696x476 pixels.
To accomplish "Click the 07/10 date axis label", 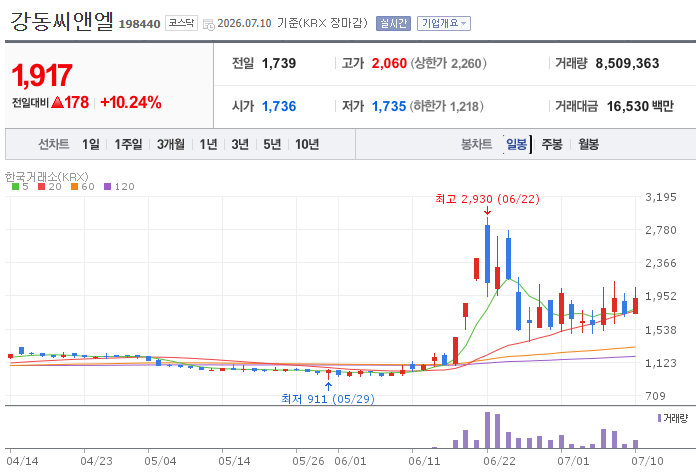I will (647, 461).
